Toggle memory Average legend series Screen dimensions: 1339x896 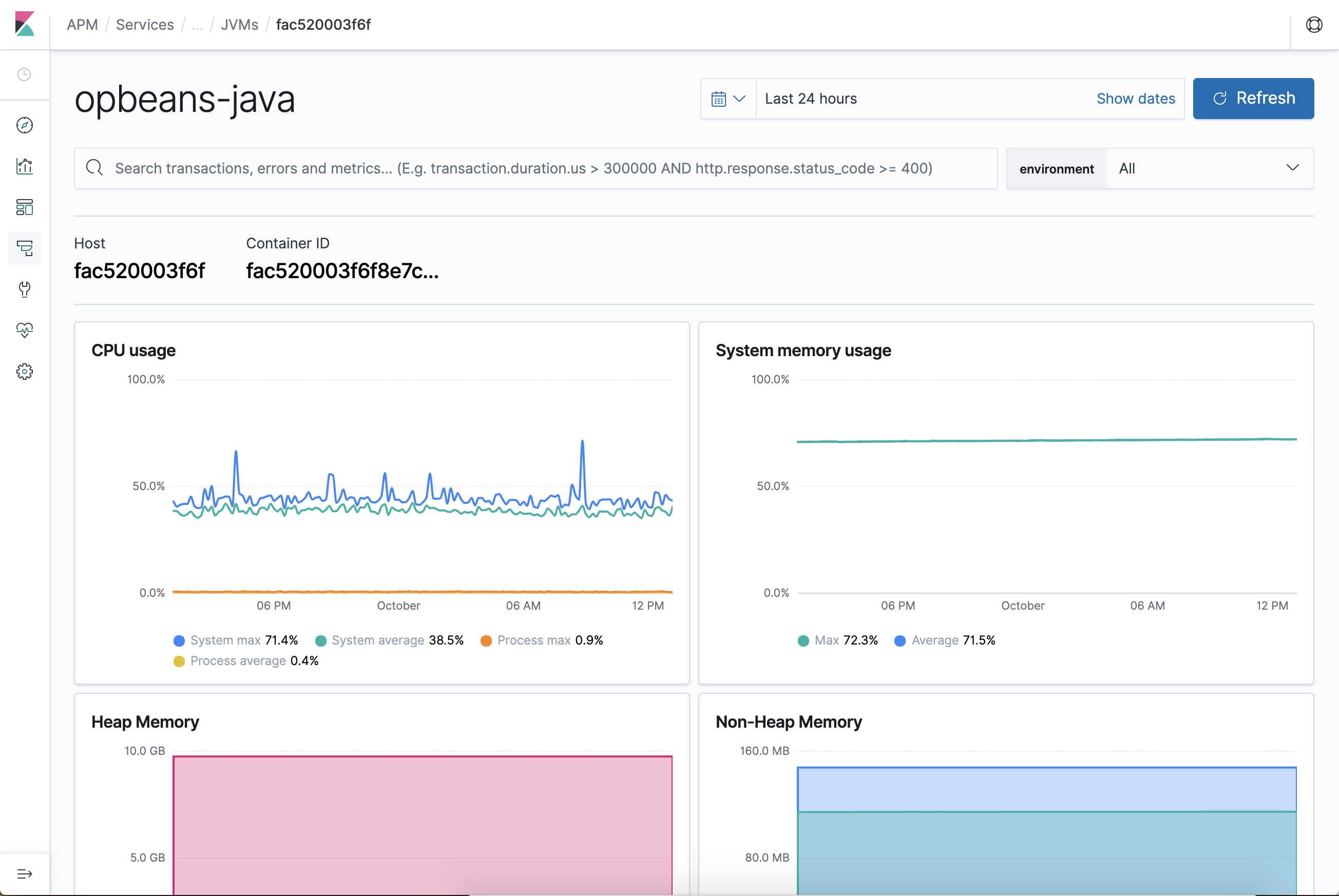pos(945,640)
